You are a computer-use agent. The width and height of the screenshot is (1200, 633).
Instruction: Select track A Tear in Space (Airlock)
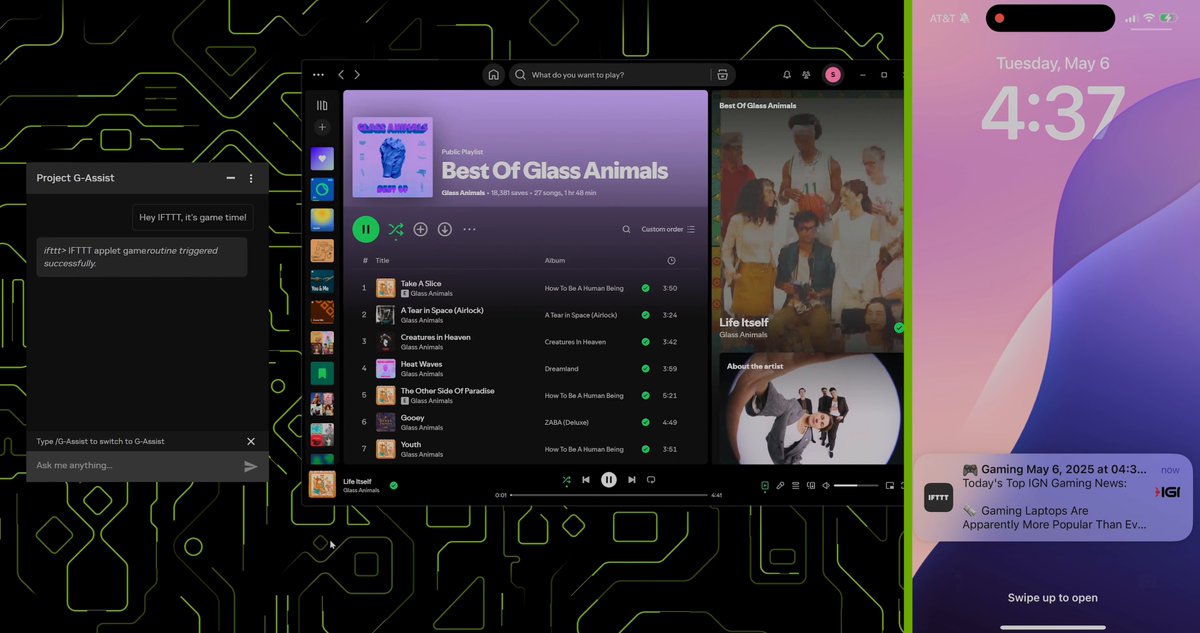click(525, 315)
